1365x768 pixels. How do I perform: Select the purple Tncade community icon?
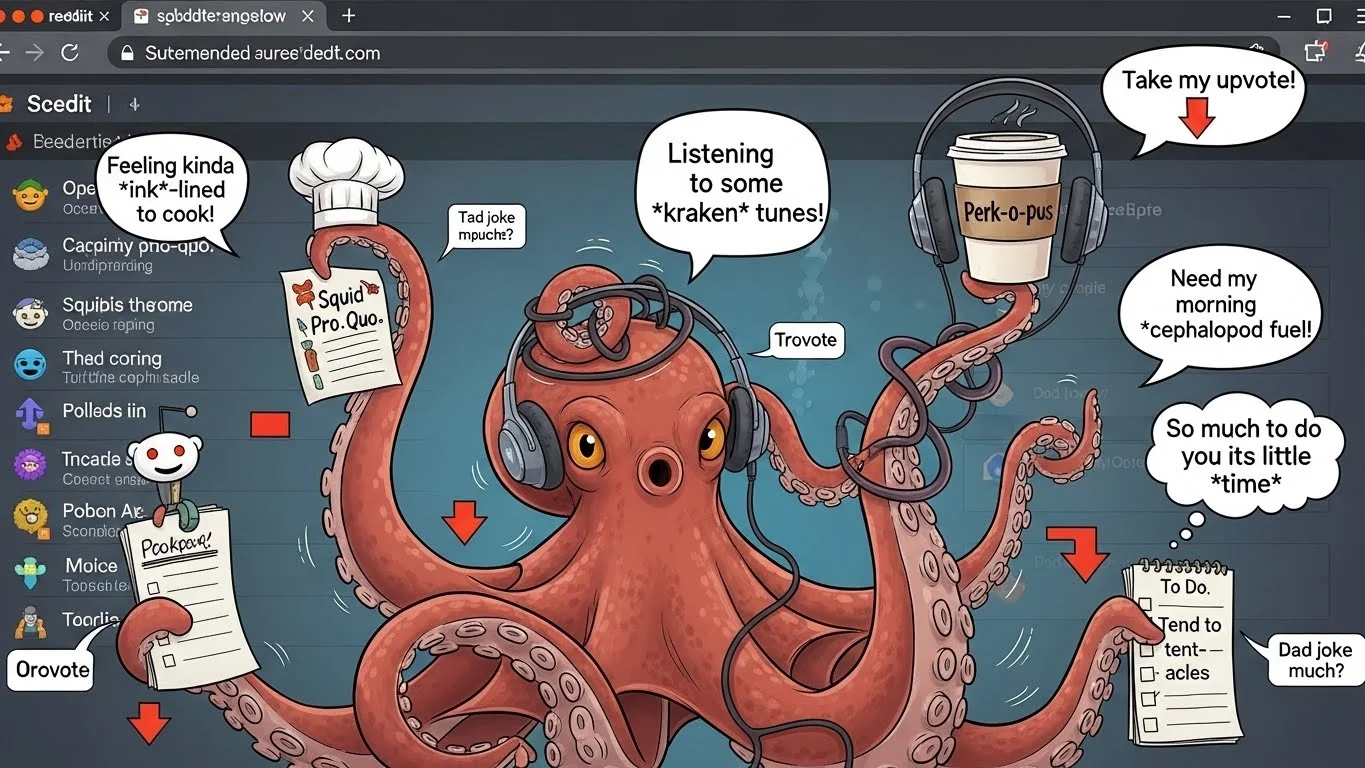(29, 466)
